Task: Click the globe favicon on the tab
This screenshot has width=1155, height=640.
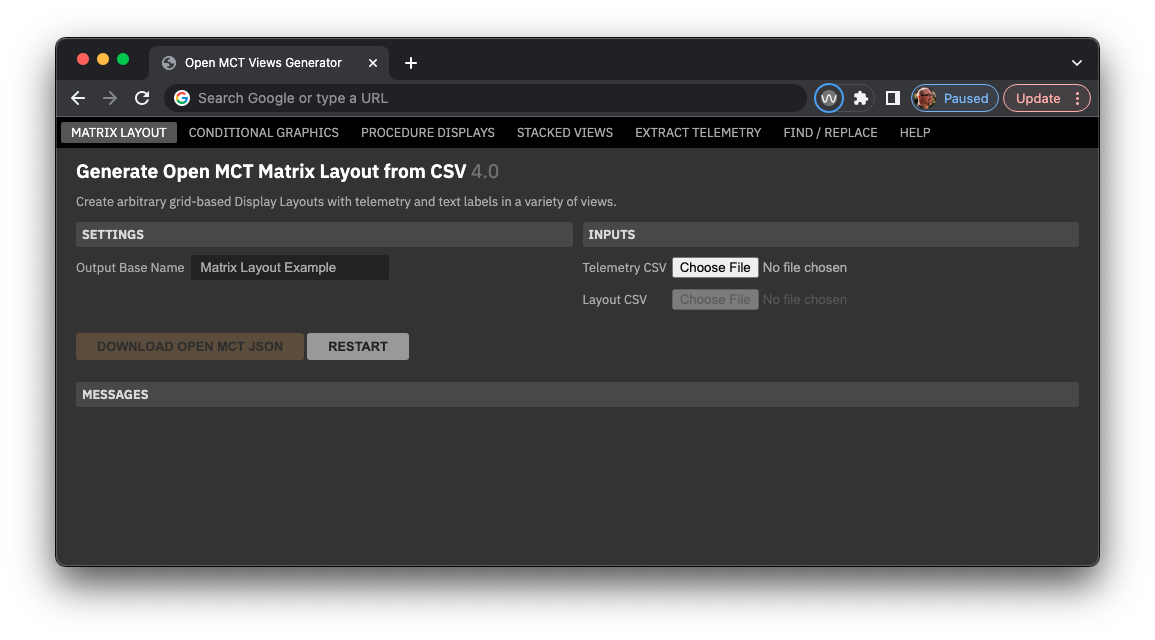Action: (x=169, y=63)
